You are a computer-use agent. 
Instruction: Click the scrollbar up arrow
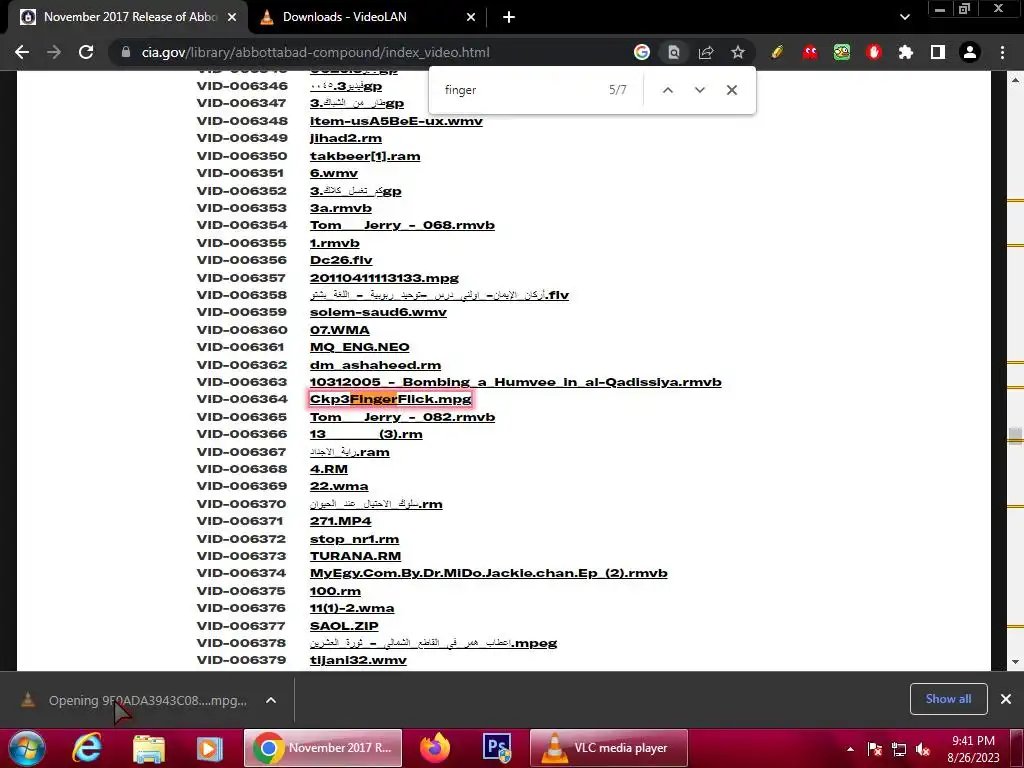pos(1015,80)
